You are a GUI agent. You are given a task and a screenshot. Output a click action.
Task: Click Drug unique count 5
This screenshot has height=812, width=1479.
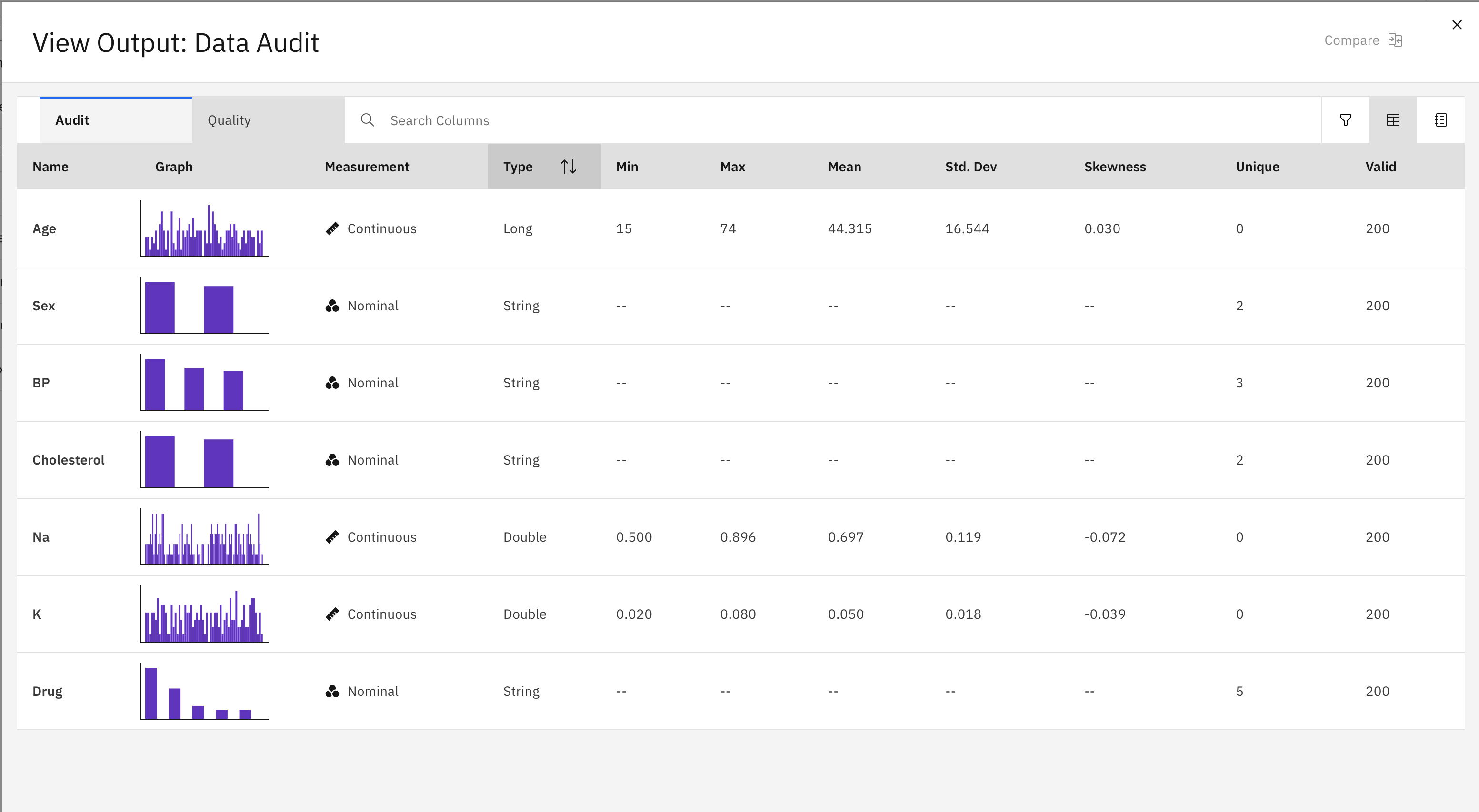[x=1239, y=692]
